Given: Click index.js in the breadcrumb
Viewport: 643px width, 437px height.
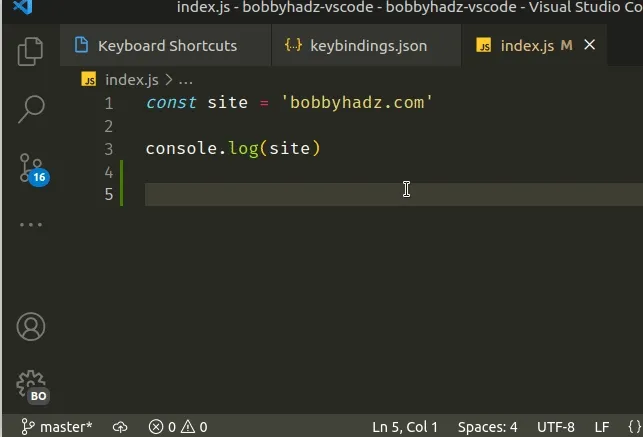Looking at the screenshot, I should coord(132,80).
